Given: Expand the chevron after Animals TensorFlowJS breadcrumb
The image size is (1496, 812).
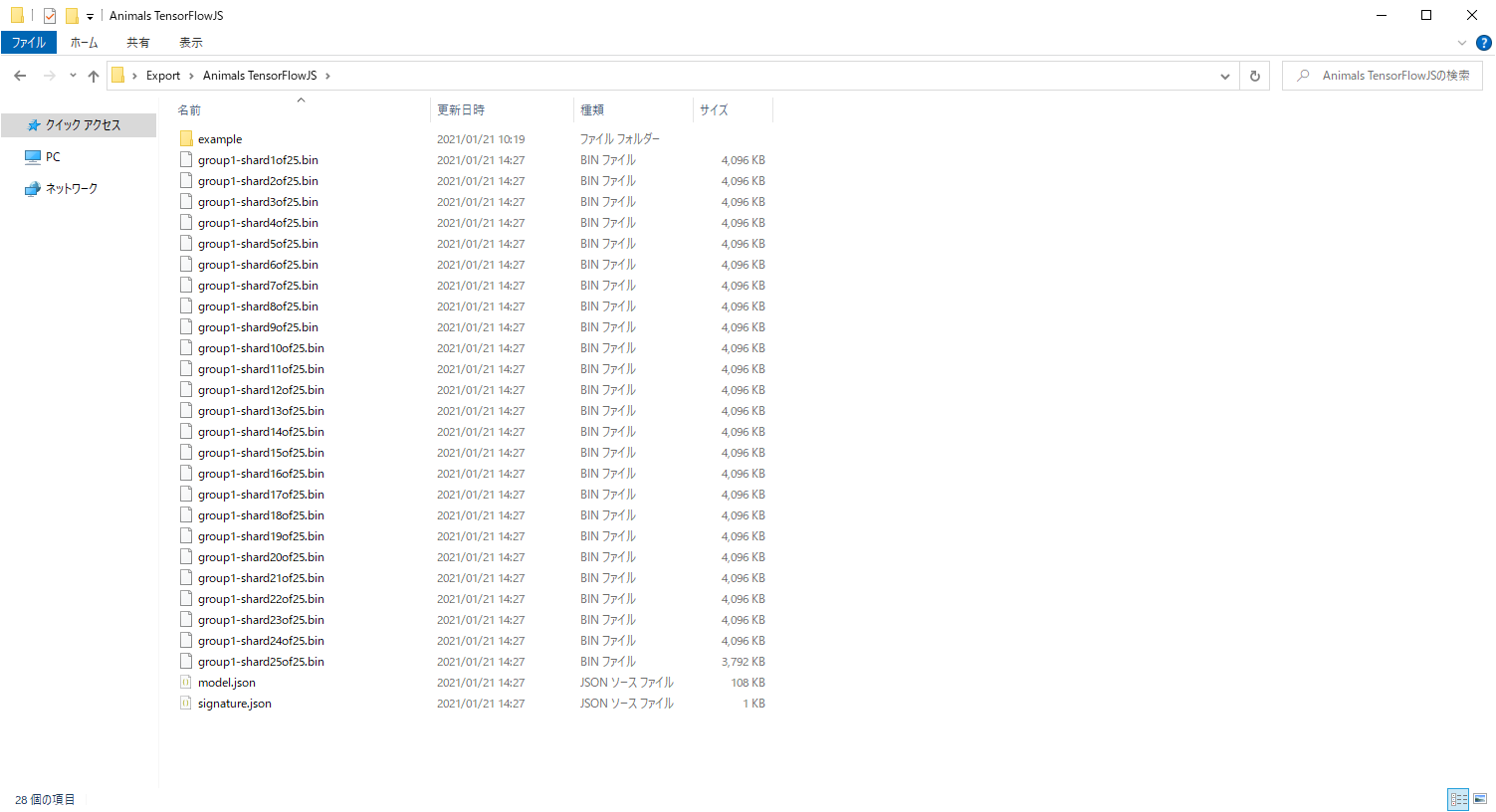Looking at the screenshot, I should tap(327, 76).
